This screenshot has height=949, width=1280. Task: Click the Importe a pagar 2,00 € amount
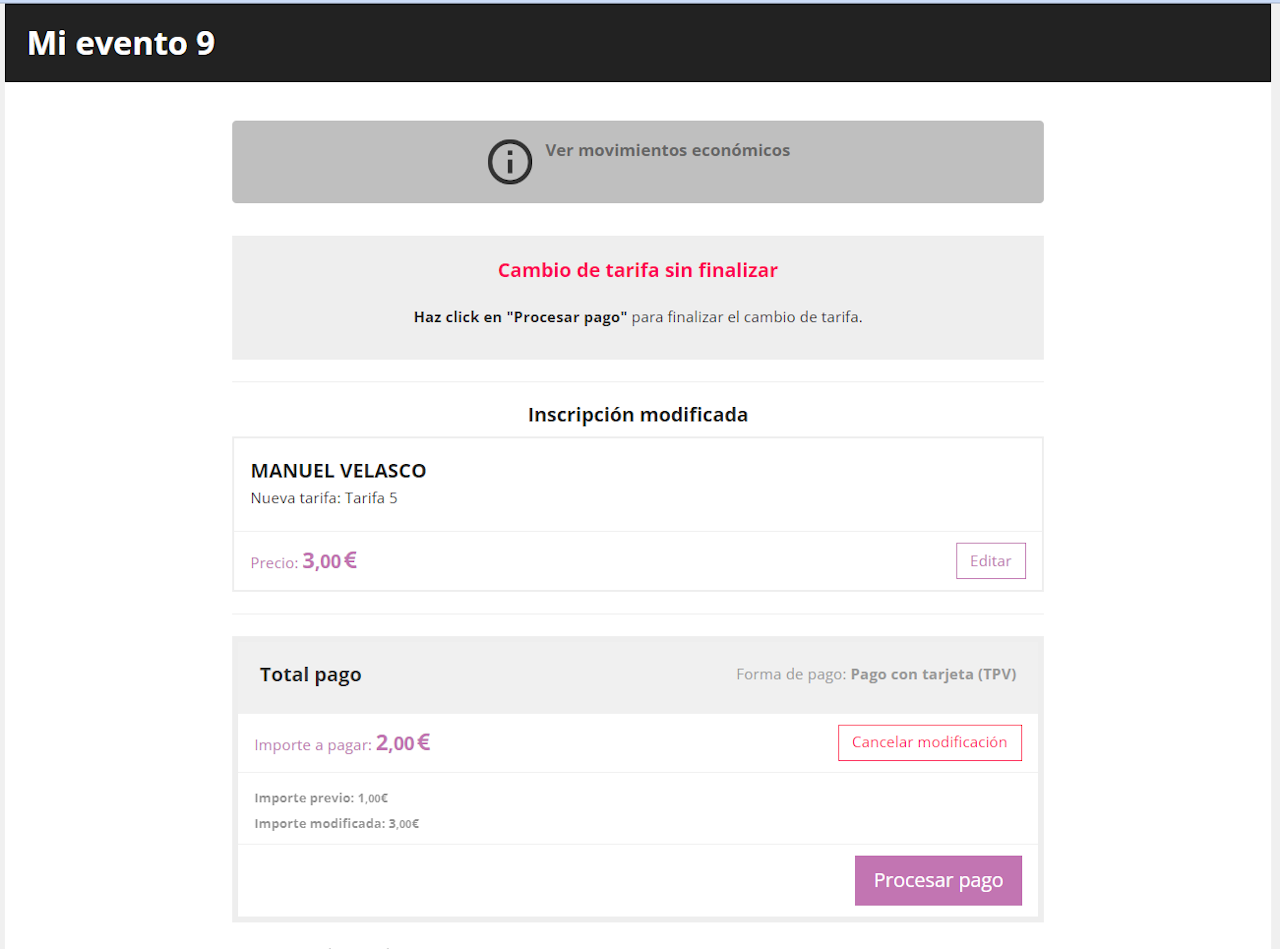[x=403, y=743]
